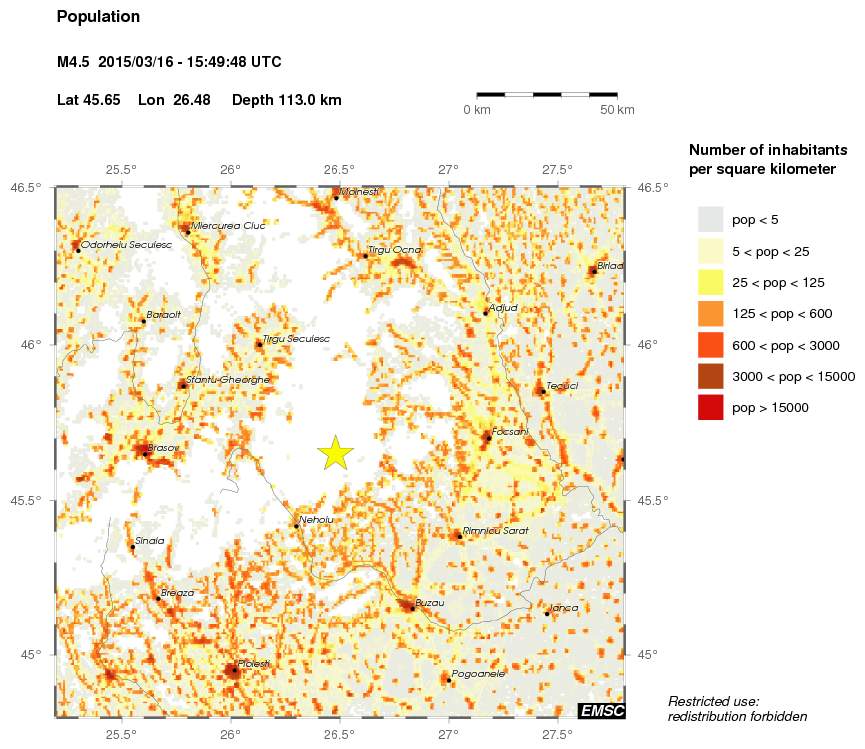Viewport: 865px width, 749px height.
Task: Click the yellow epicenter star marker
Action: click(x=336, y=453)
